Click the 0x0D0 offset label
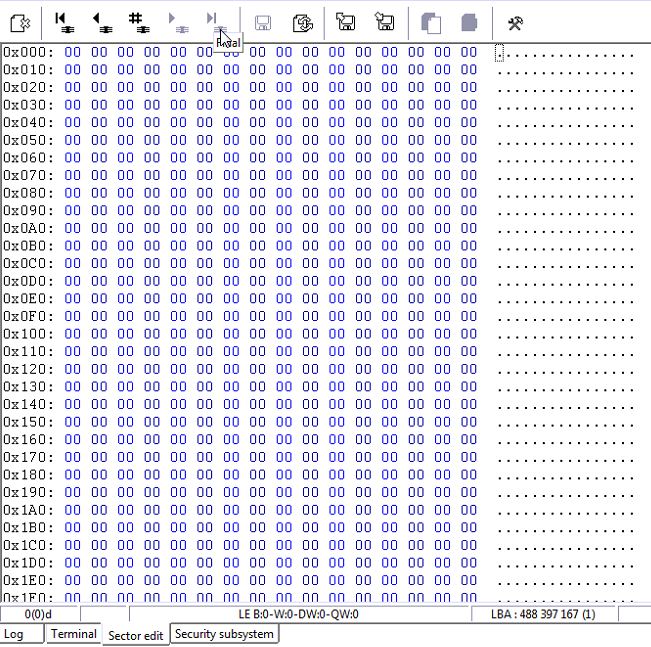The image size is (651, 647). tap(28, 281)
